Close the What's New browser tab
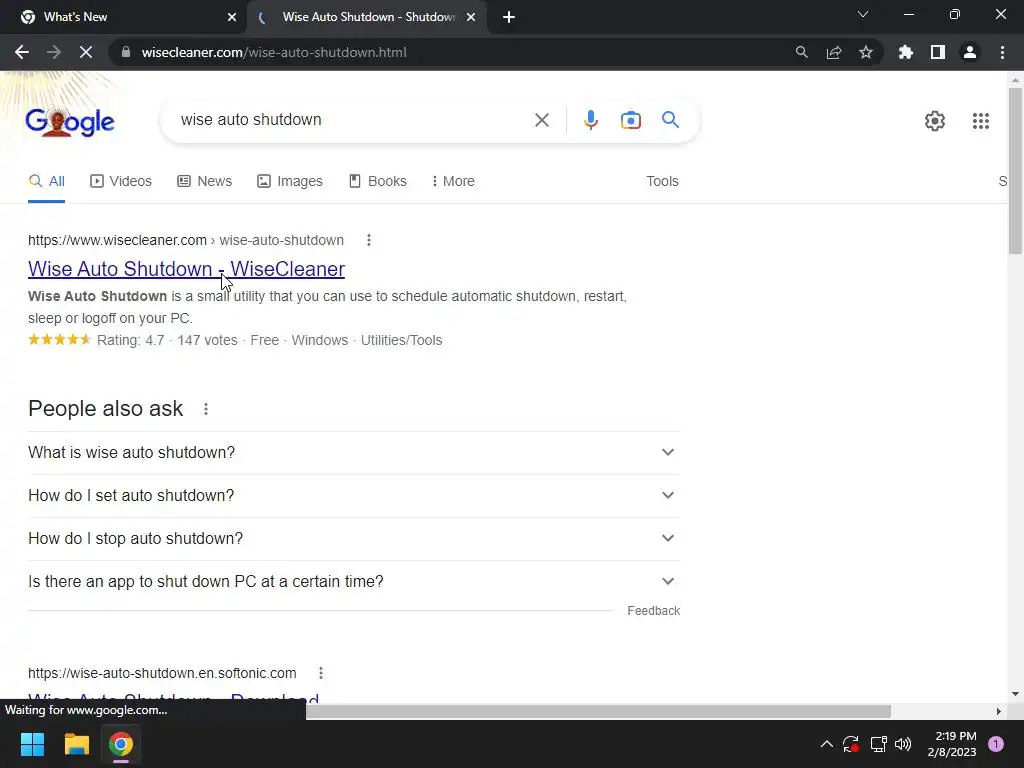 point(232,17)
